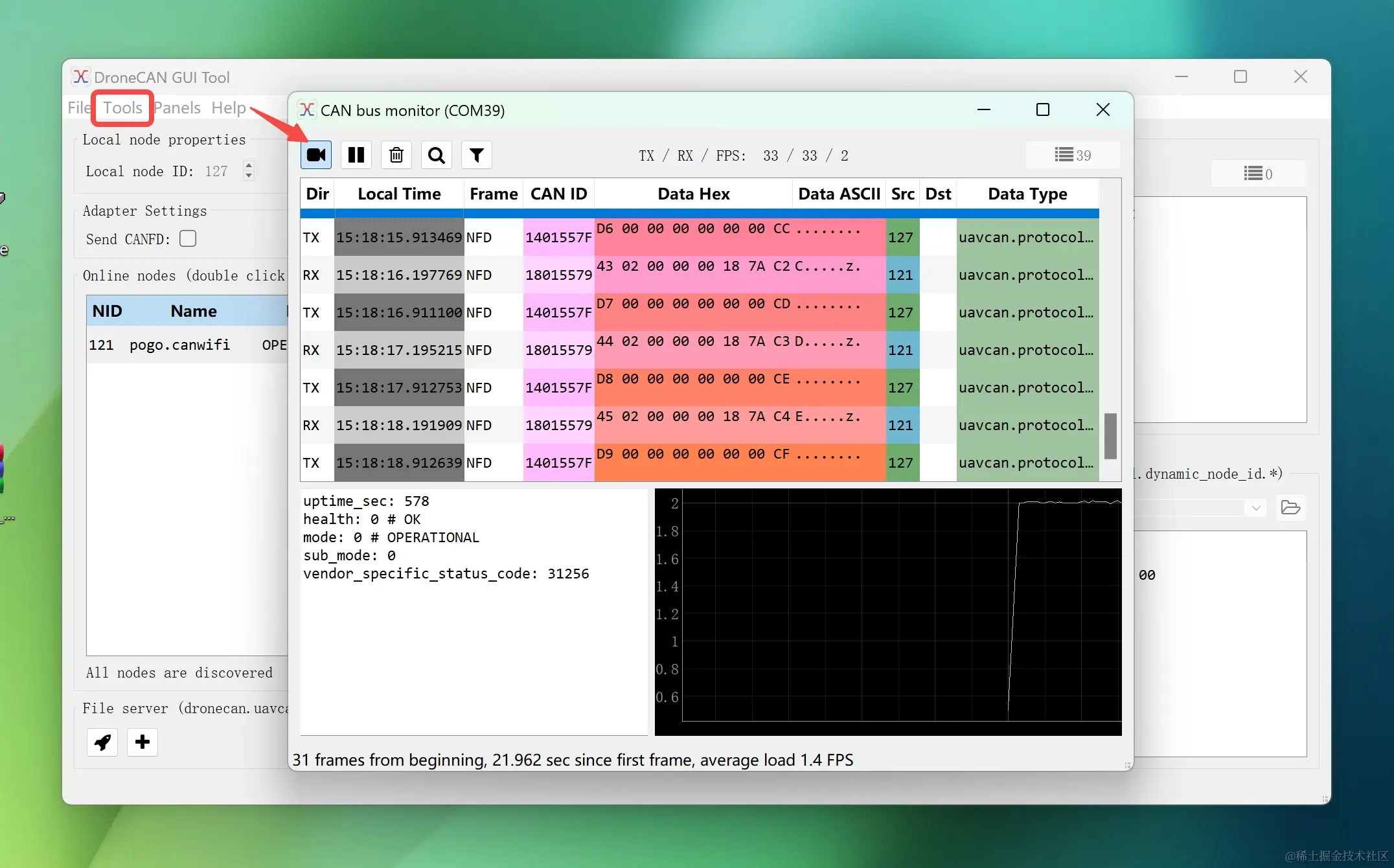The width and height of the screenshot is (1394, 868).
Task: Open the Tools menu
Action: (x=122, y=108)
